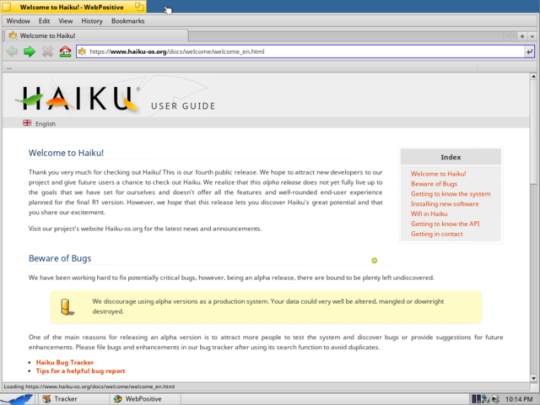Viewport: 540px width, 405px height.
Task: Click the vertical scrollbar down arrow
Action: click(x=533, y=378)
